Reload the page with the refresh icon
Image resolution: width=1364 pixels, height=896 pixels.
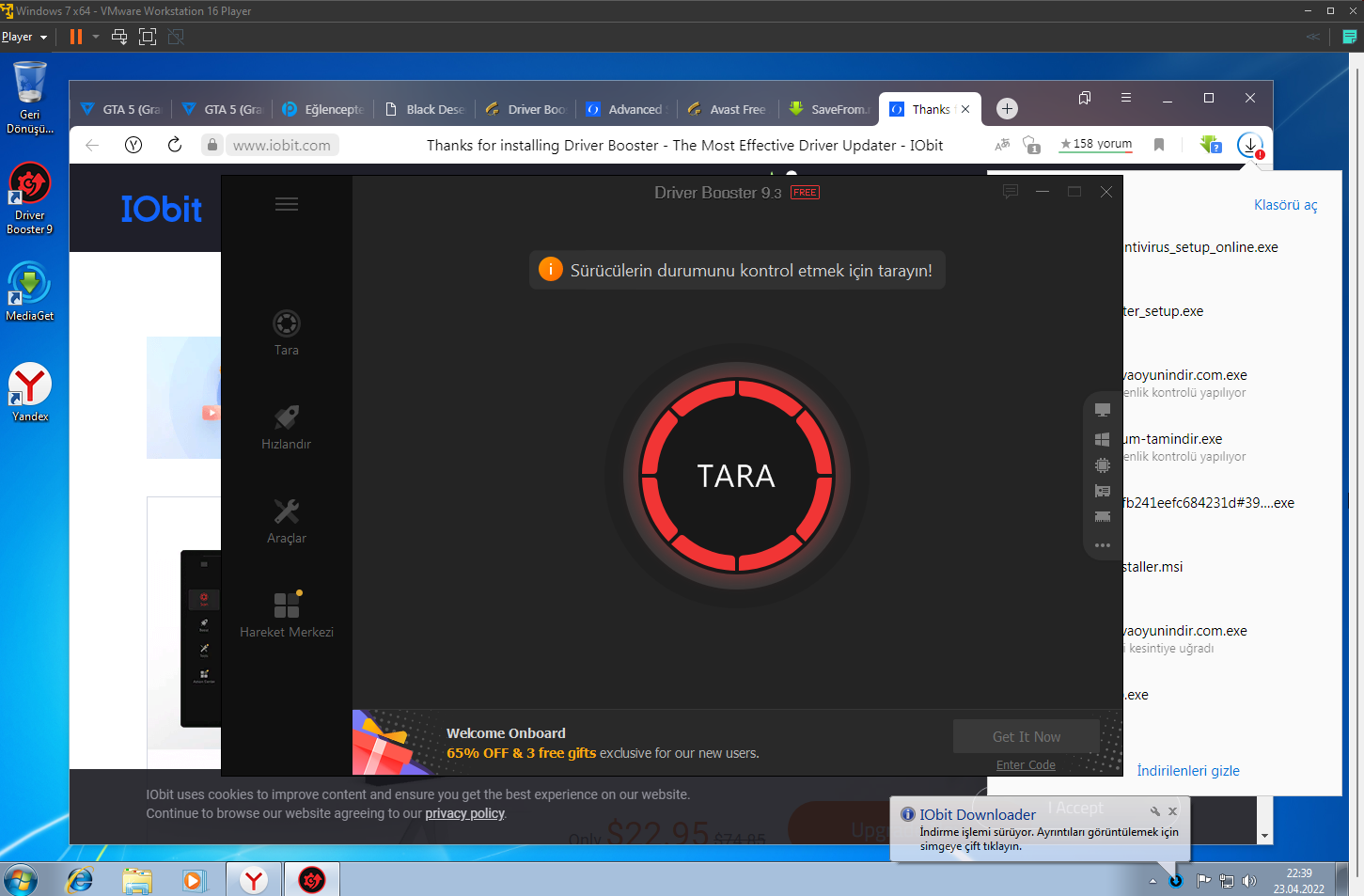(175, 145)
